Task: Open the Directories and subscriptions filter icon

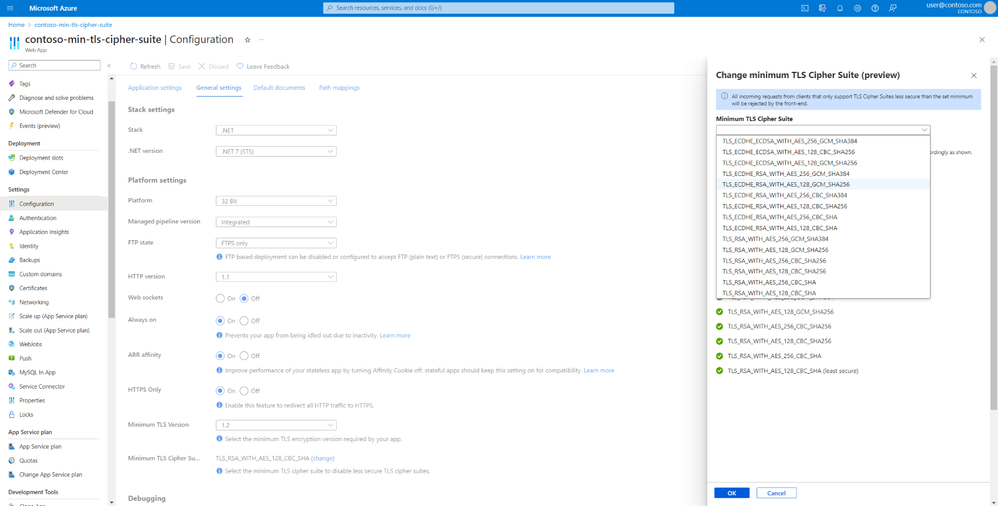Action: [822, 8]
